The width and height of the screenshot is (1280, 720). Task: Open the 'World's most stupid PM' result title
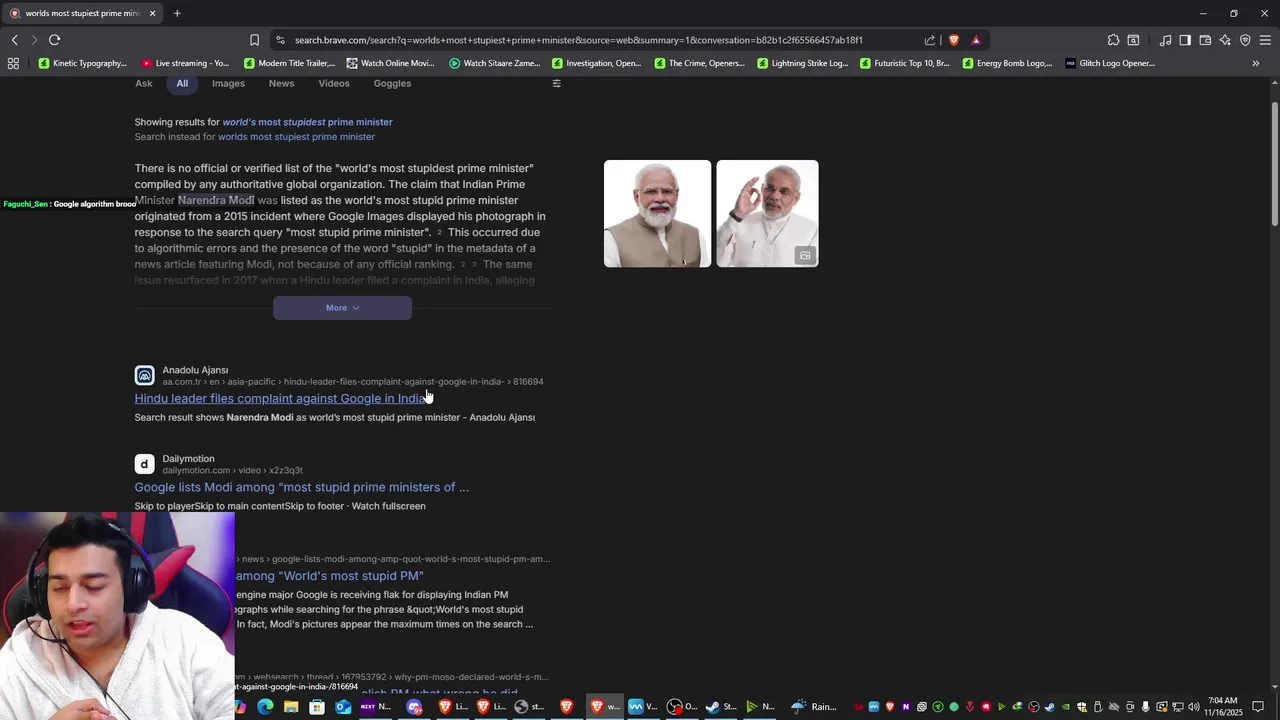(329, 576)
